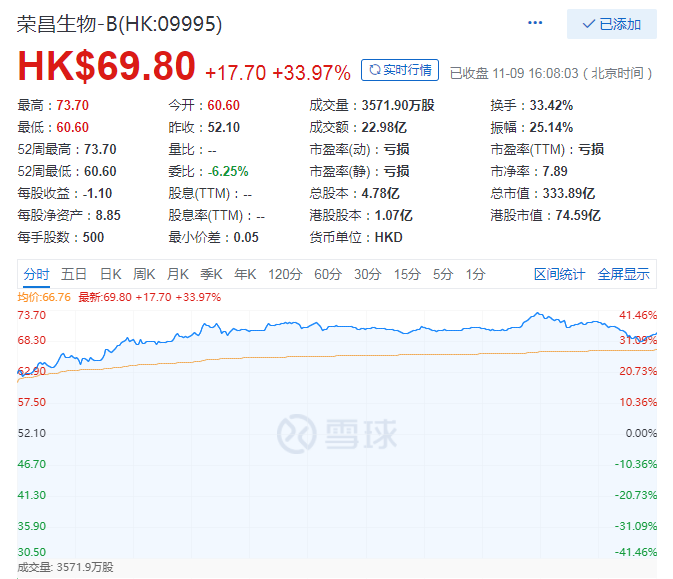Select the 年K chart tab
This screenshot has width=673, height=579.
click(x=245, y=274)
